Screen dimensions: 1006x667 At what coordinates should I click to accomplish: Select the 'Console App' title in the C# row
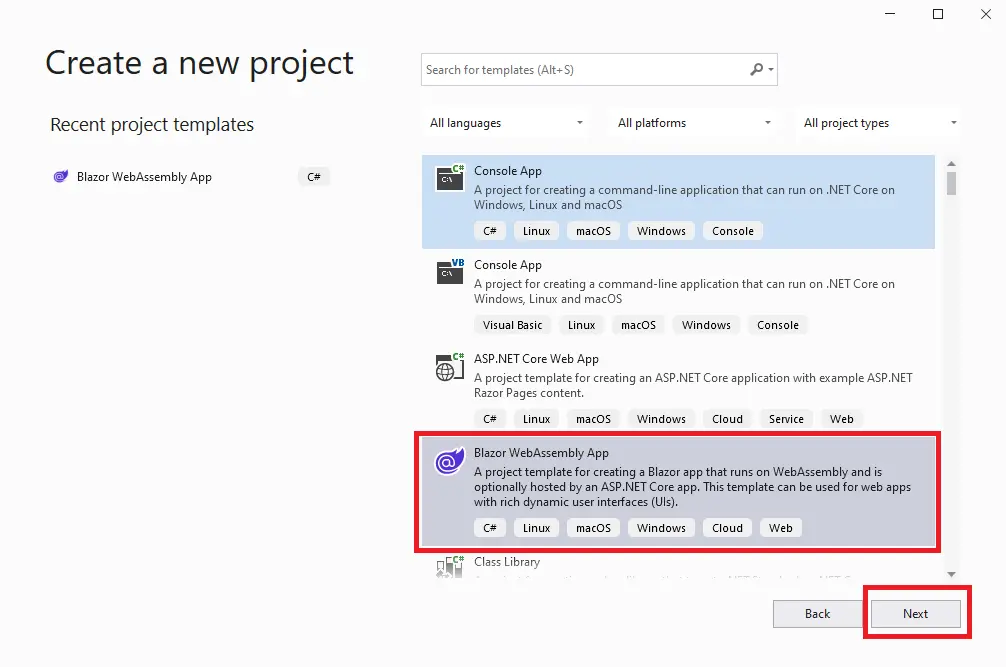(507, 171)
